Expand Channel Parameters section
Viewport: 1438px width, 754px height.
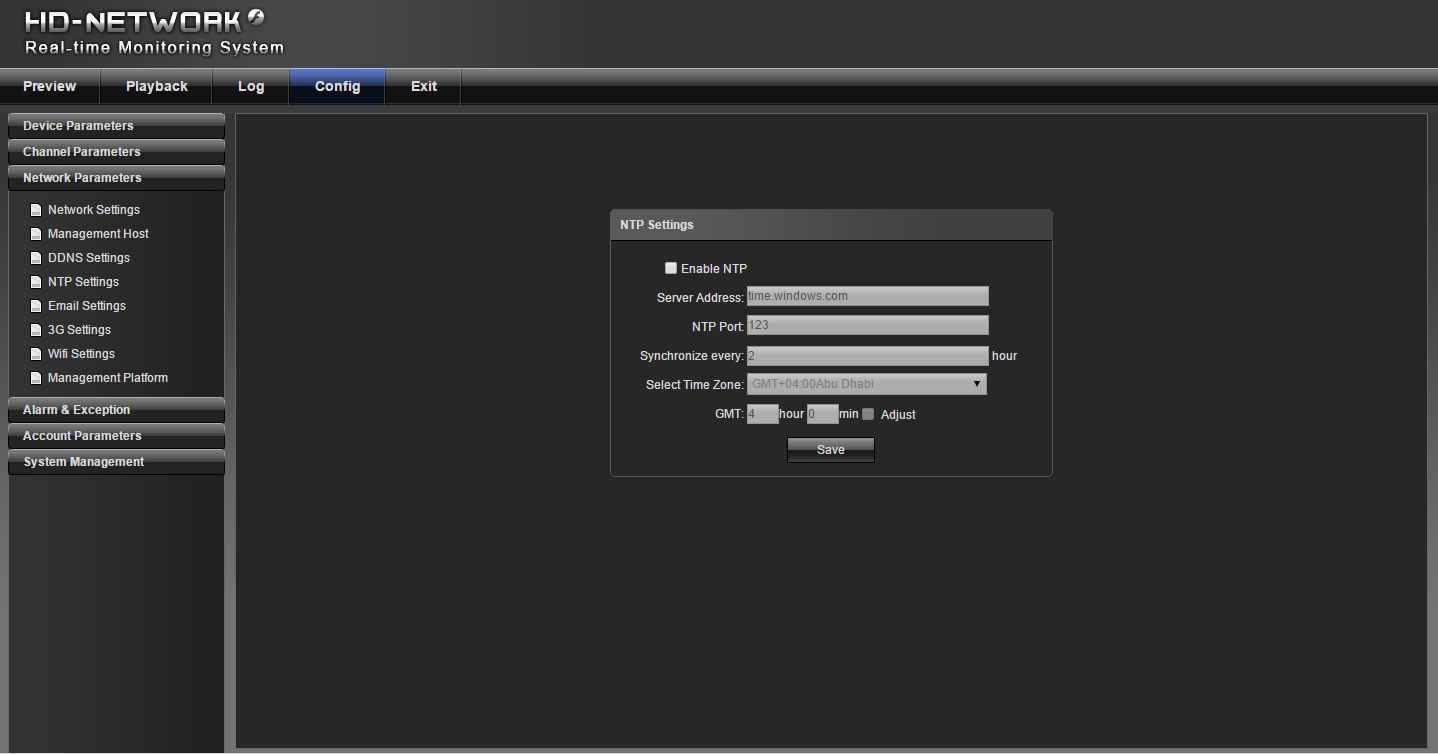tap(116, 152)
